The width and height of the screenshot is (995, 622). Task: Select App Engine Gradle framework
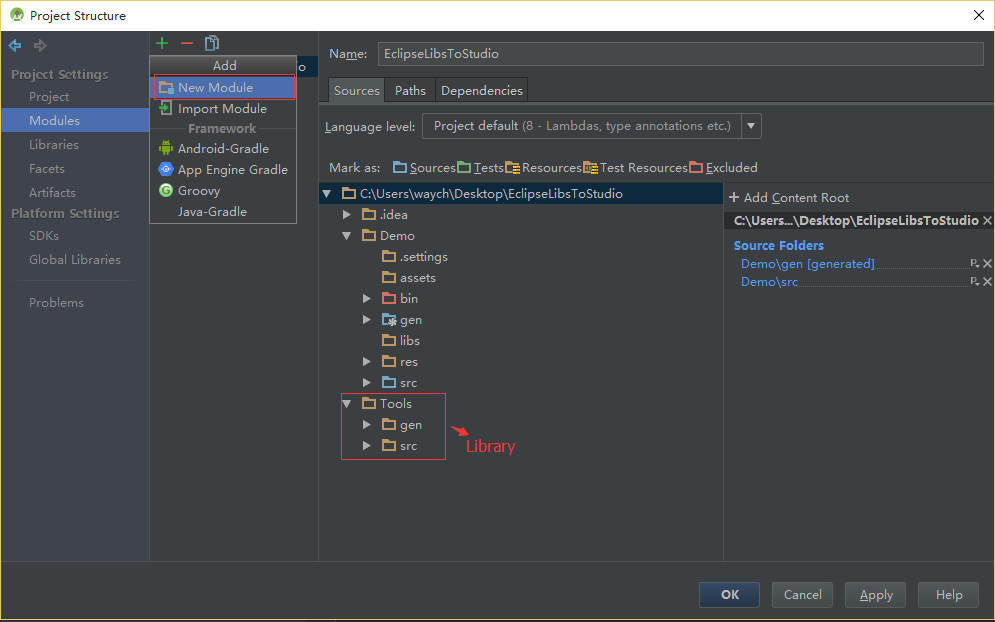click(223, 169)
